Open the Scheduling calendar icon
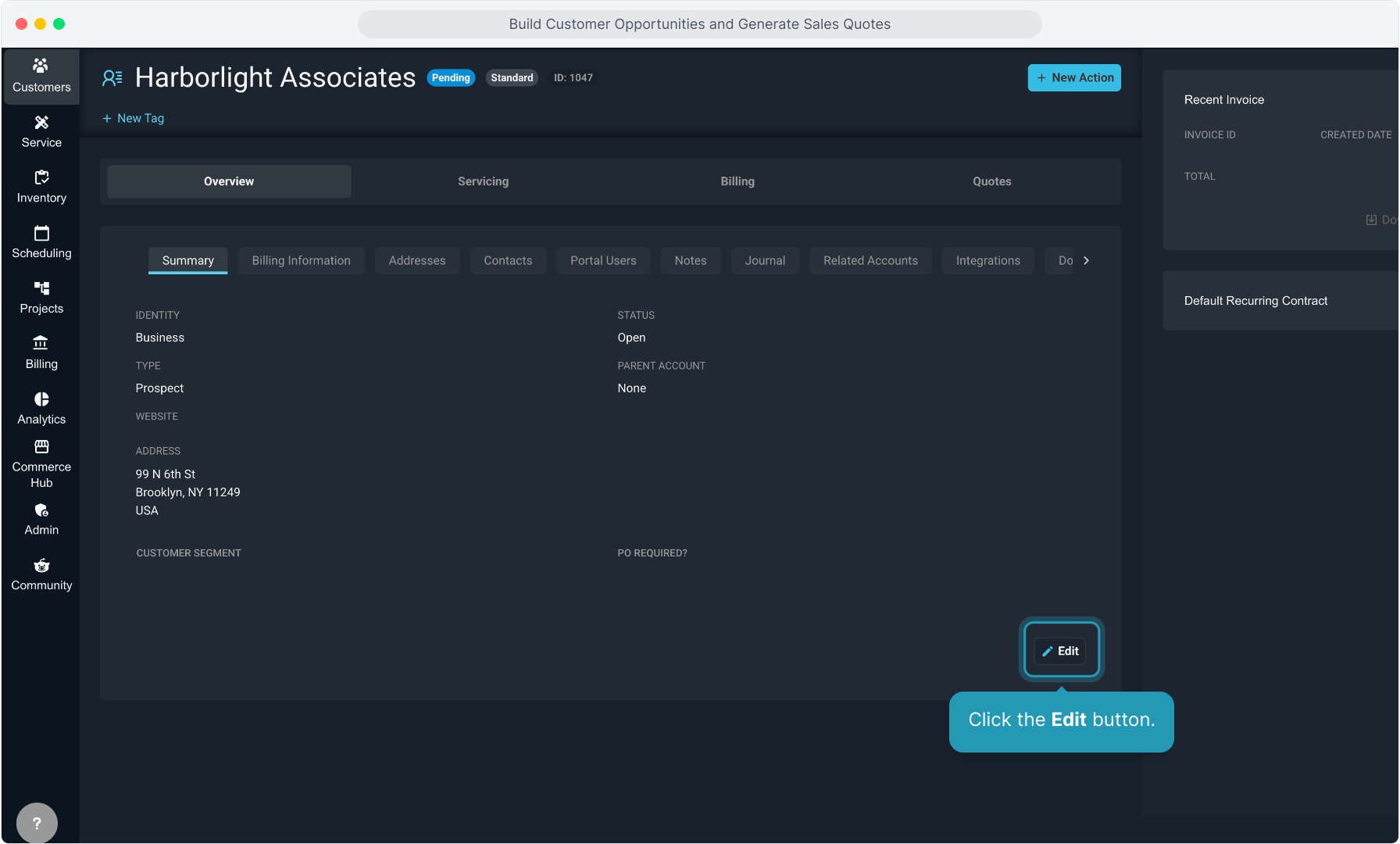Screen dimensions: 1400x844 click(x=41, y=234)
